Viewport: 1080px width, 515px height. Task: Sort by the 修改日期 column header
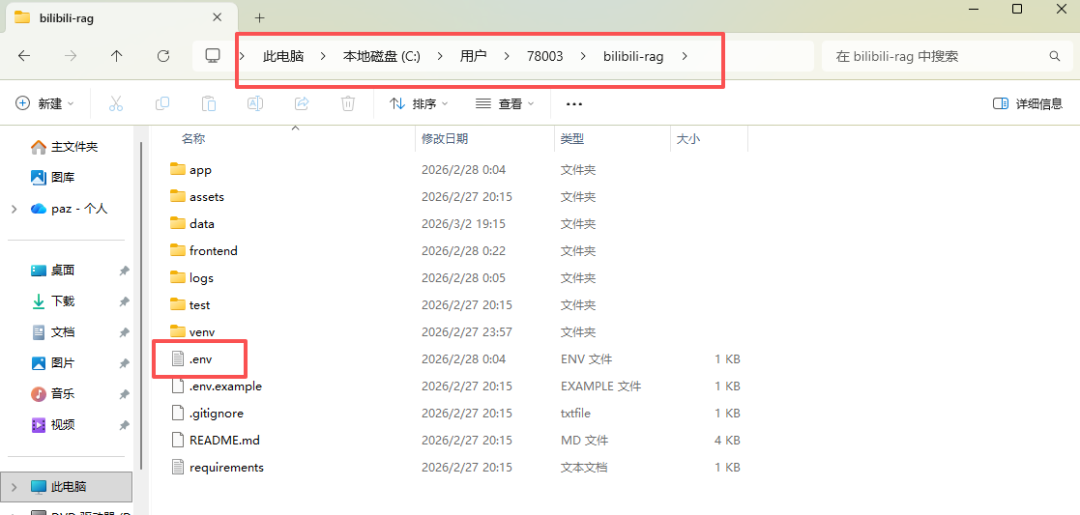click(444, 138)
